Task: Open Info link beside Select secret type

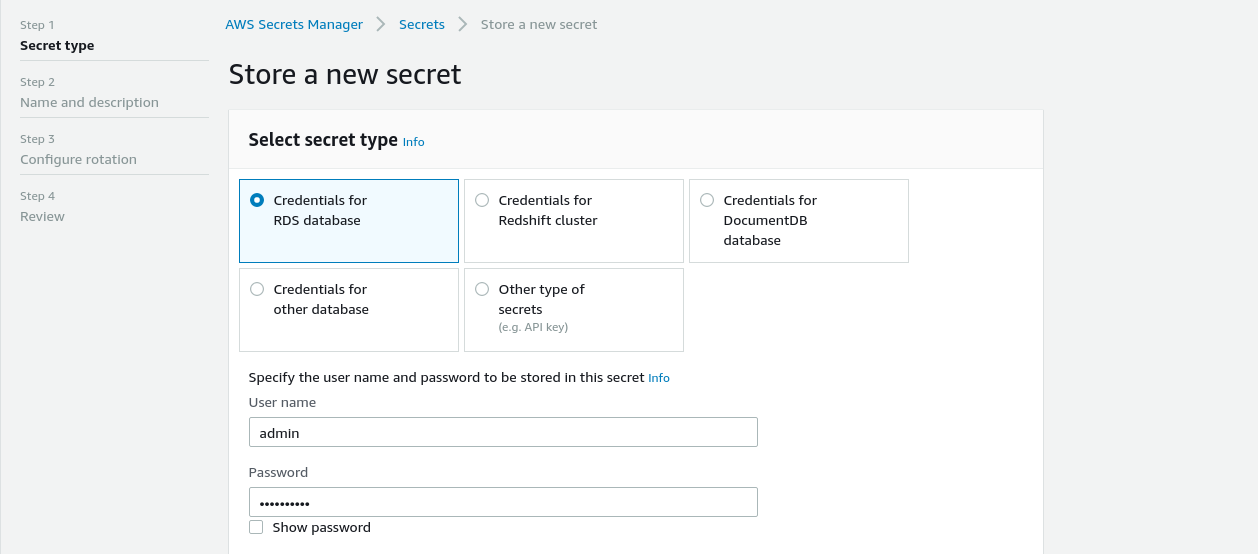Action: (x=413, y=142)
